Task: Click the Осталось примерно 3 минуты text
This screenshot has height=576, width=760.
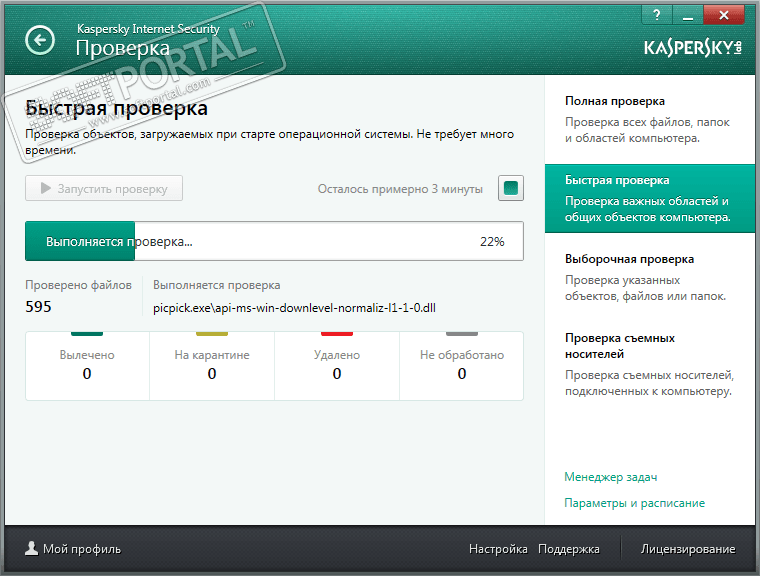Action: tap(400, 189)
